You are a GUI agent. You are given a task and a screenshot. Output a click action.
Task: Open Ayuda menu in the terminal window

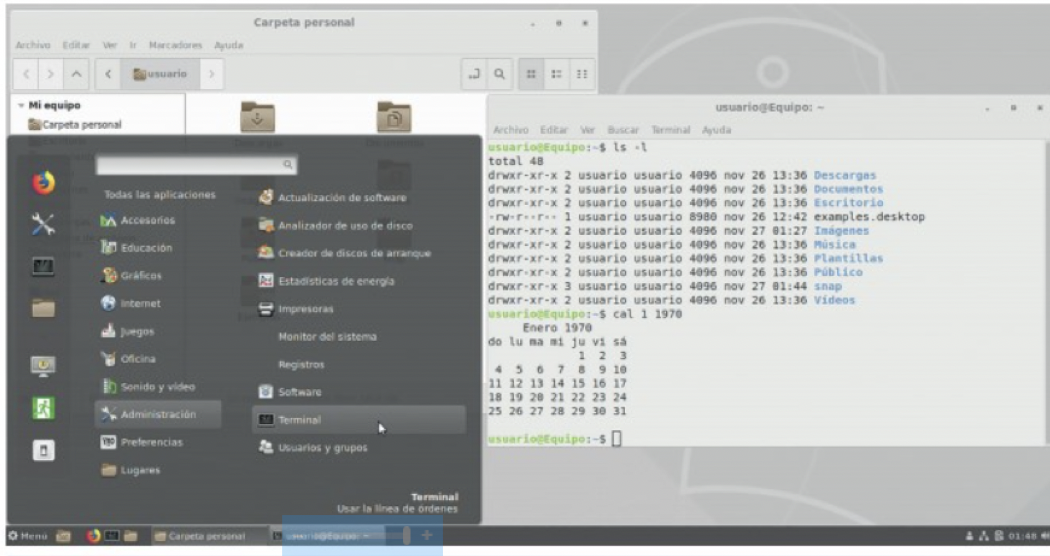click(x=716, y=130)
